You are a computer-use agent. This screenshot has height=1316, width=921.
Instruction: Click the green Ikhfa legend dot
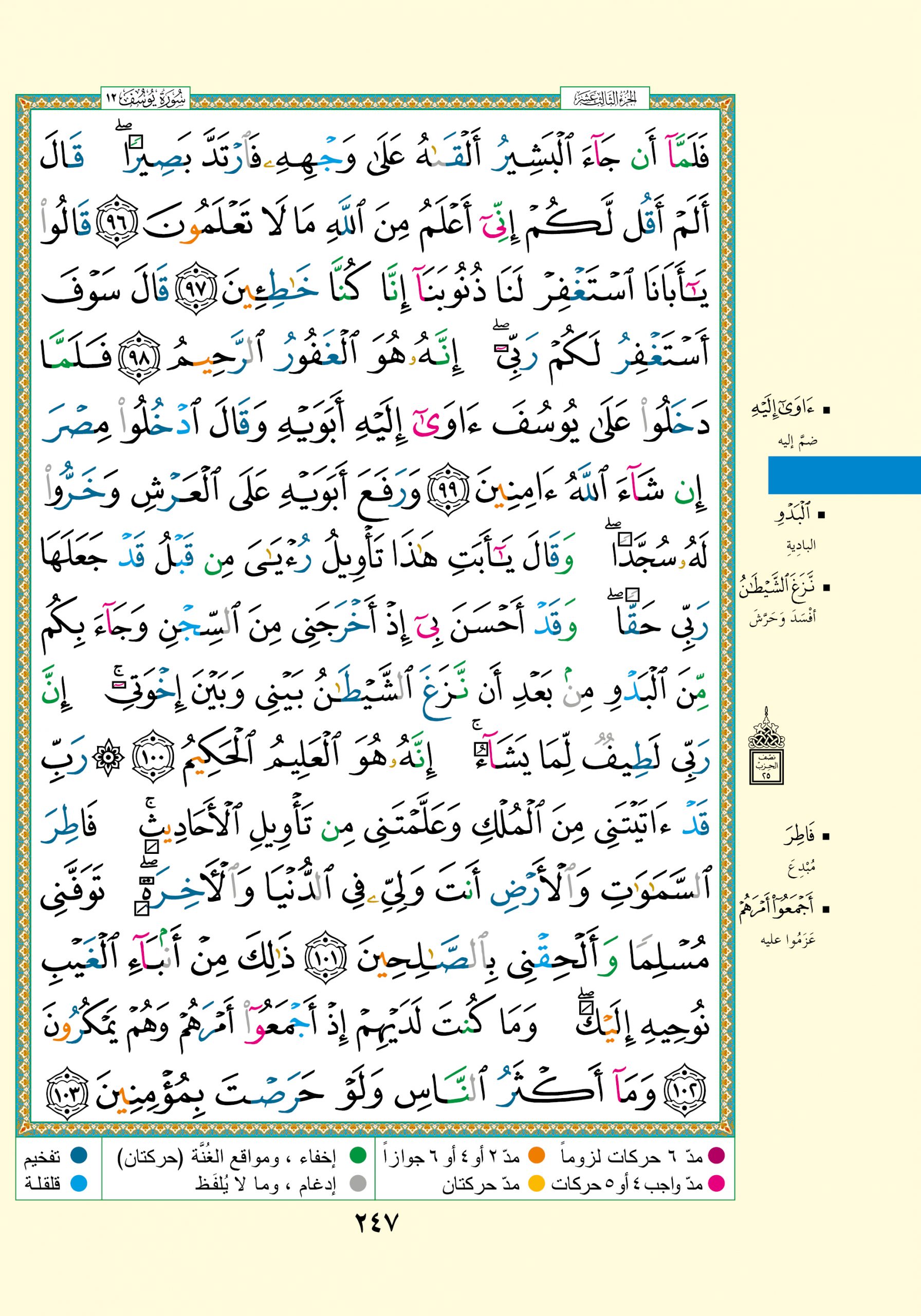point(358,1156)
